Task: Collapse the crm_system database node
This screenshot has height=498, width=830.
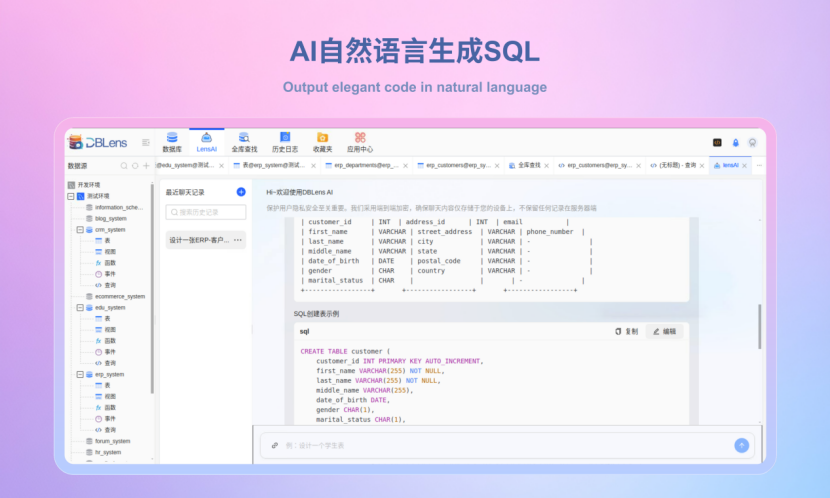Action: (x=80, y=230)
